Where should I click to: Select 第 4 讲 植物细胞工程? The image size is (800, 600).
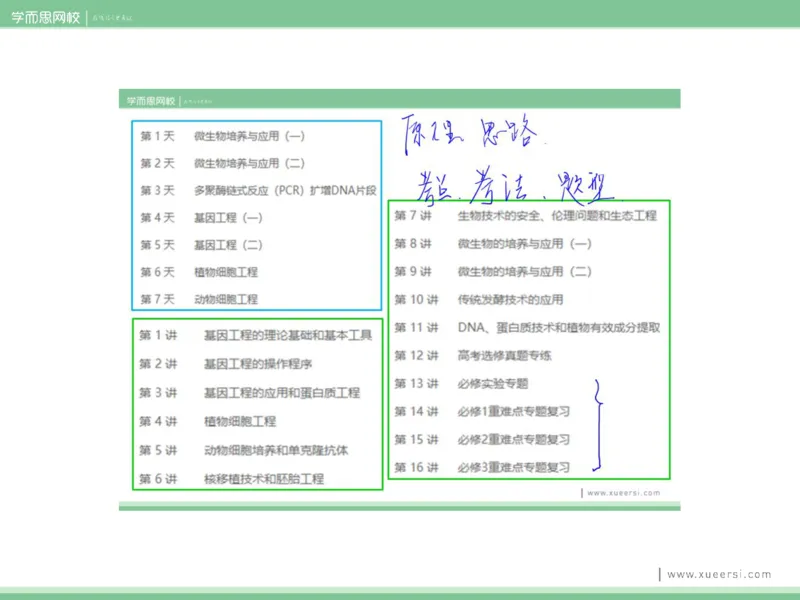(x=208, y=421)
